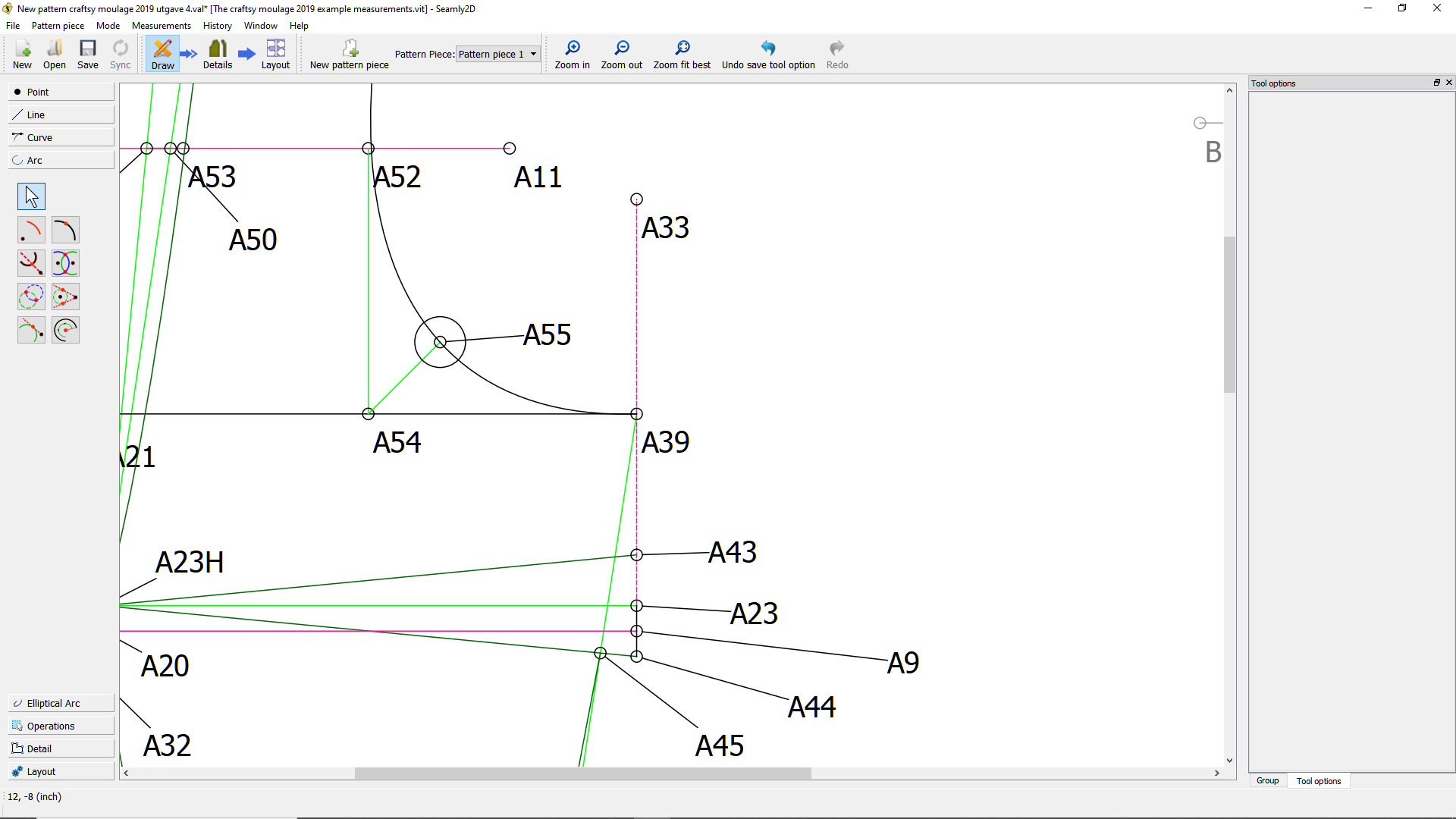Select the arc tool with red curve
1456x819 pixels.
point(31,230)
